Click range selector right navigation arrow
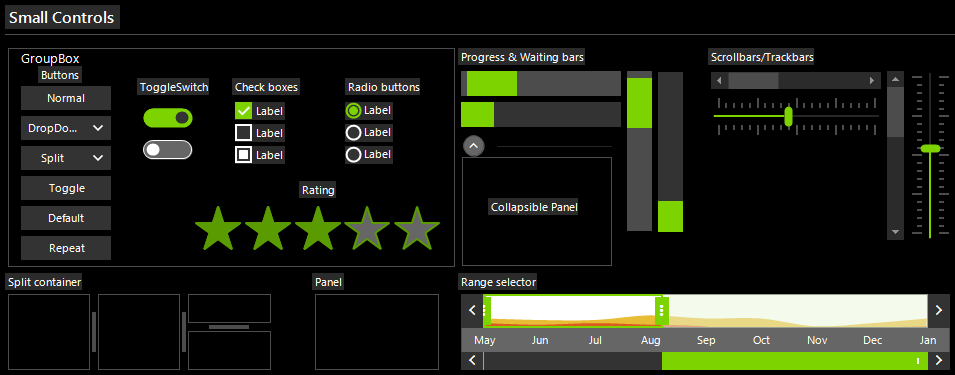 939,310
